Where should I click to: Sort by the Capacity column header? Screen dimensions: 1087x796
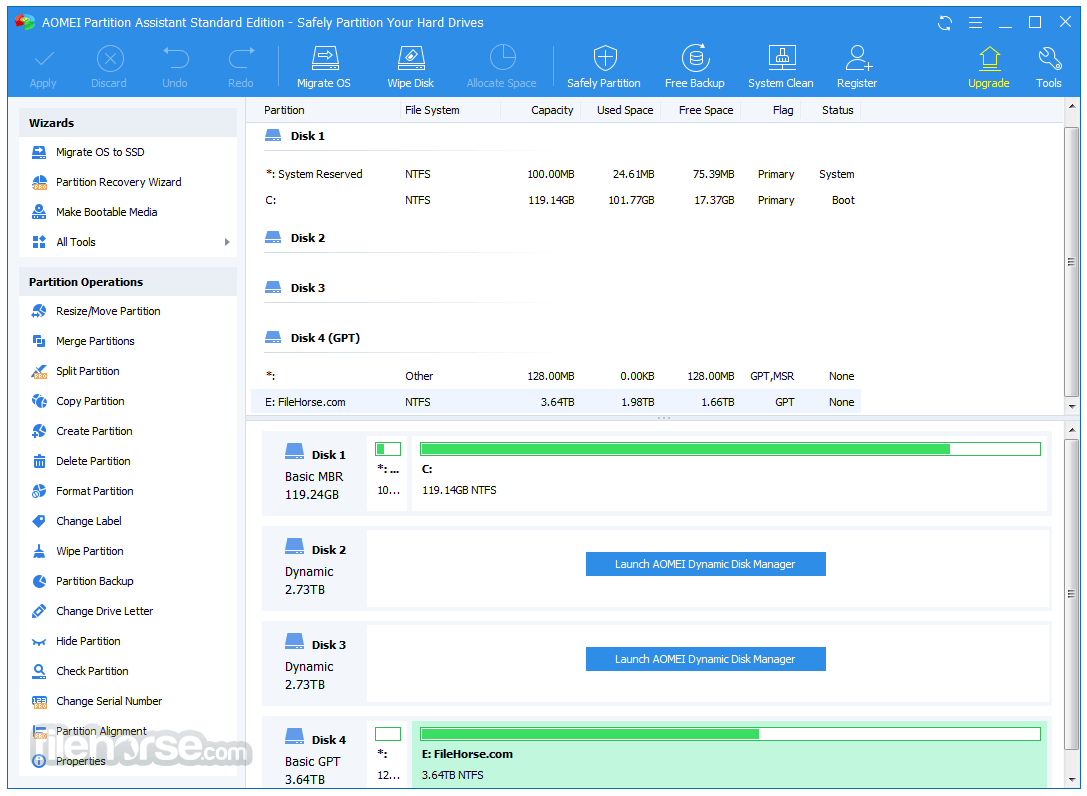coord(552,110)
